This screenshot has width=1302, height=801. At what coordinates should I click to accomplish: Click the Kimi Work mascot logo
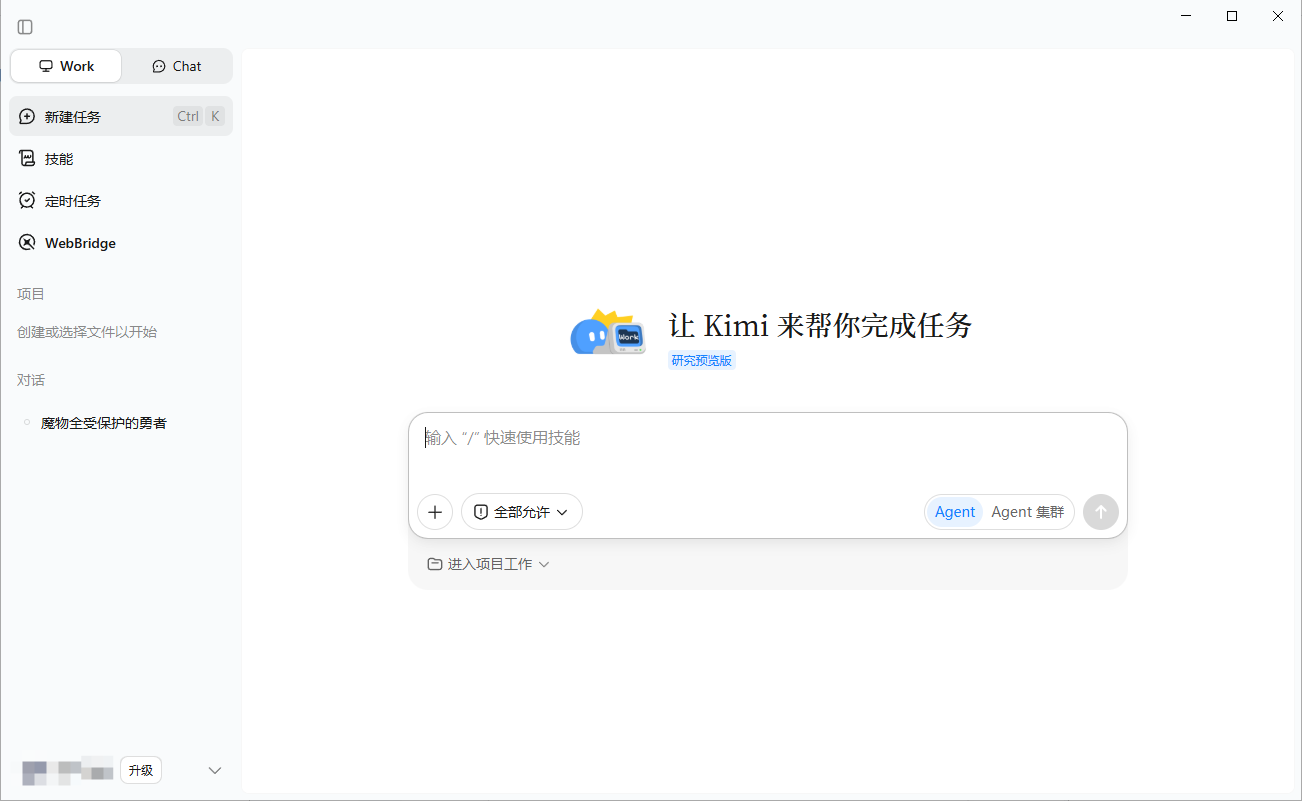click(608, 333)
